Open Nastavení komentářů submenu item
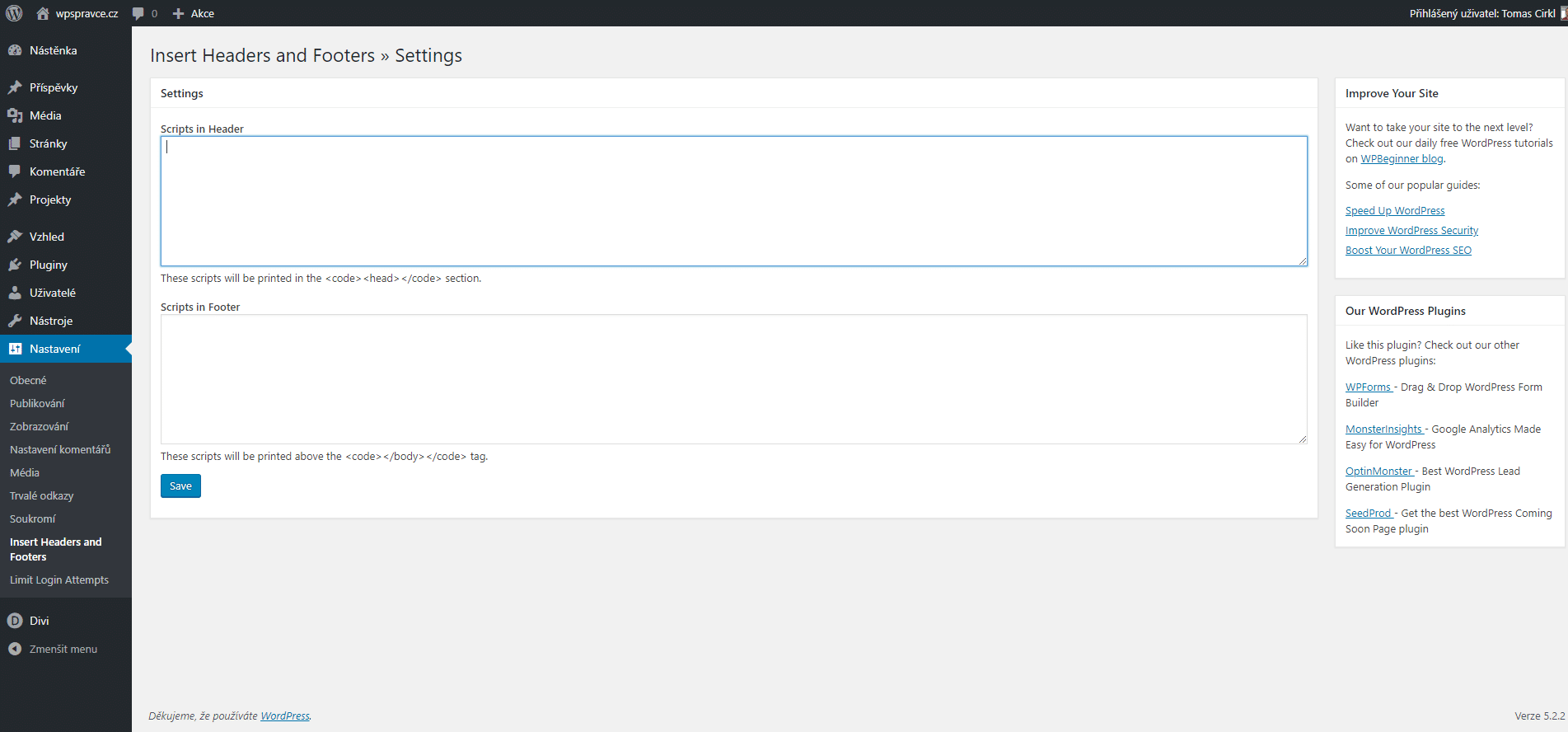1568x732 pixels. pyautogui.click(x=60, y=449)
